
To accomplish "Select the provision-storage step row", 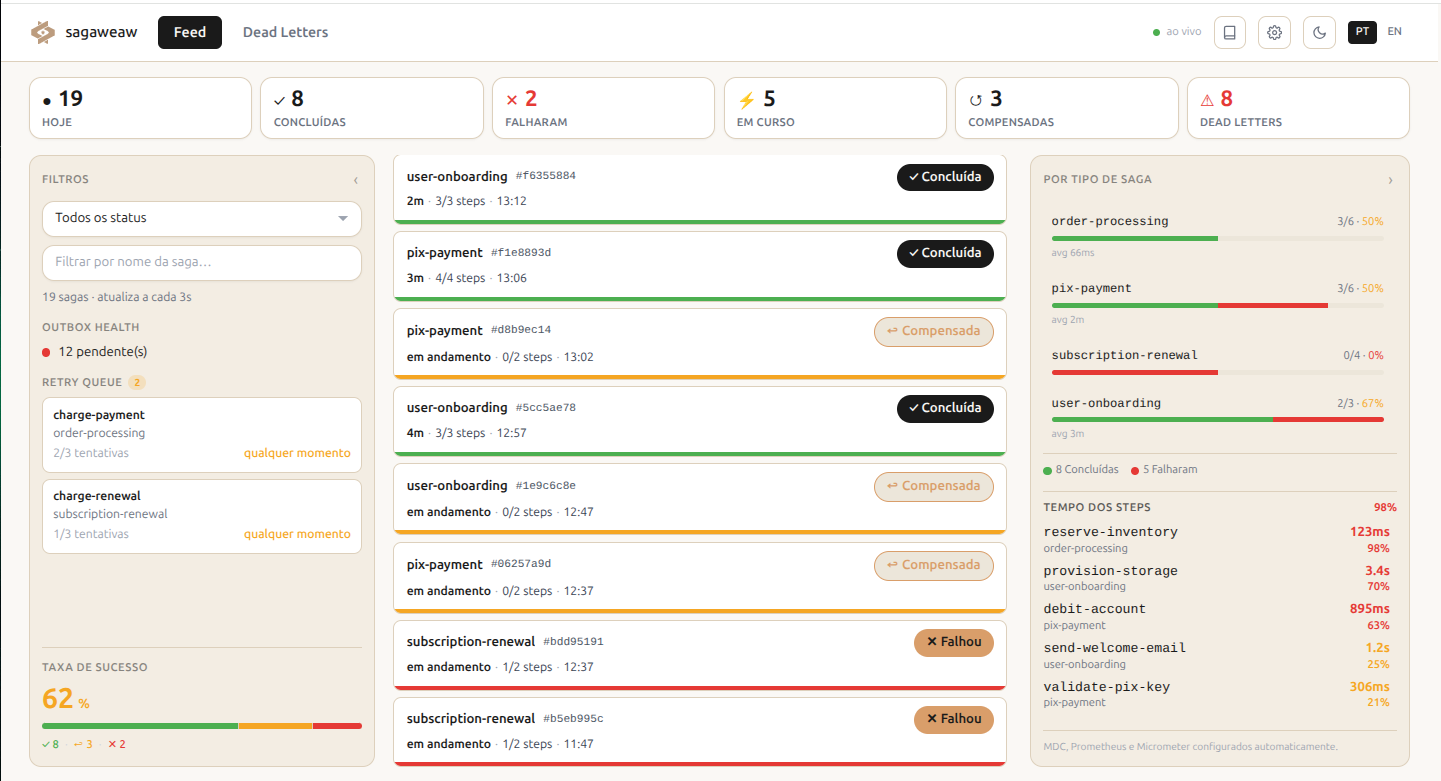I will coord(1217,578).
